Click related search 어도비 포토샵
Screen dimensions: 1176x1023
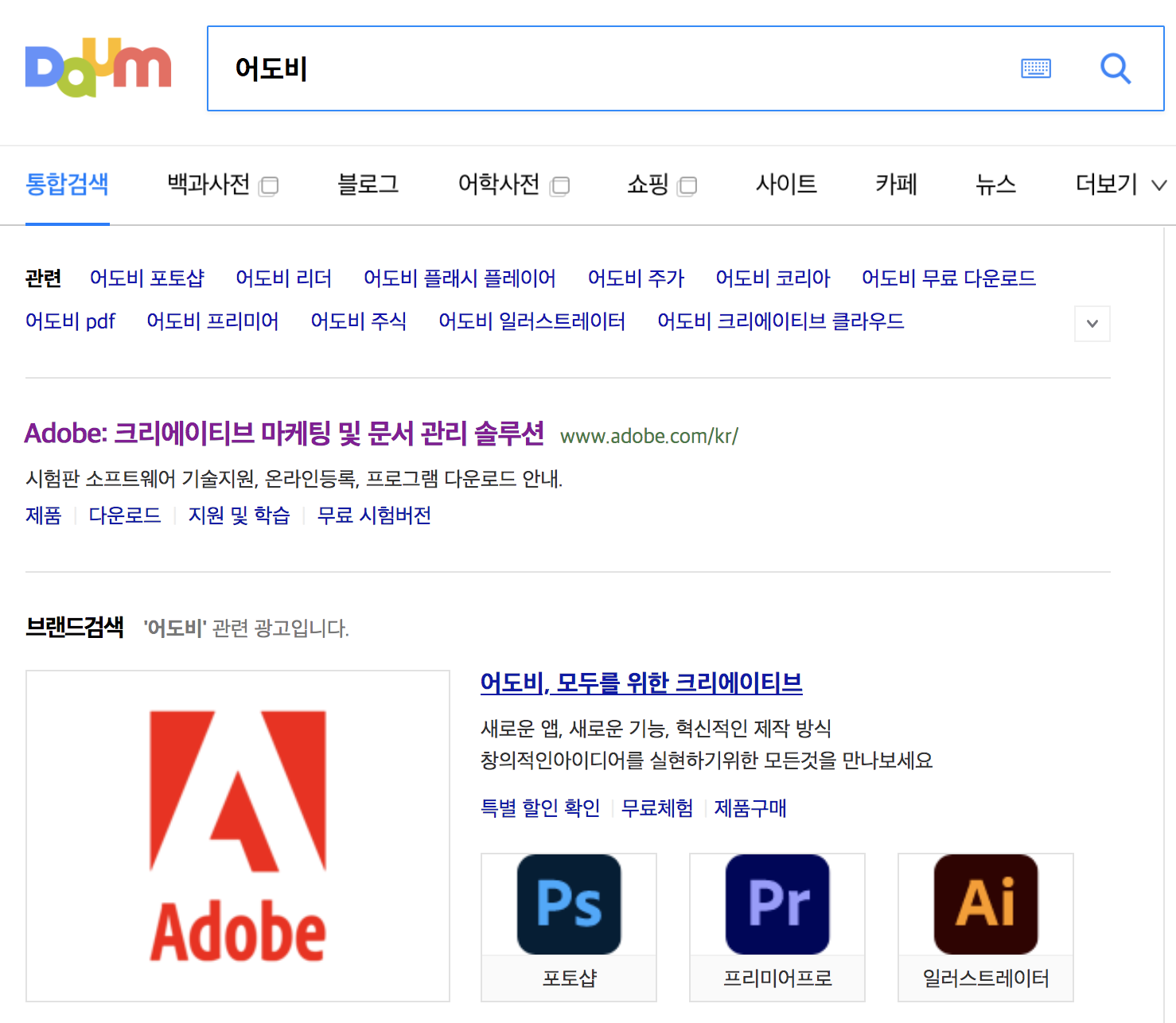[147, 278]
